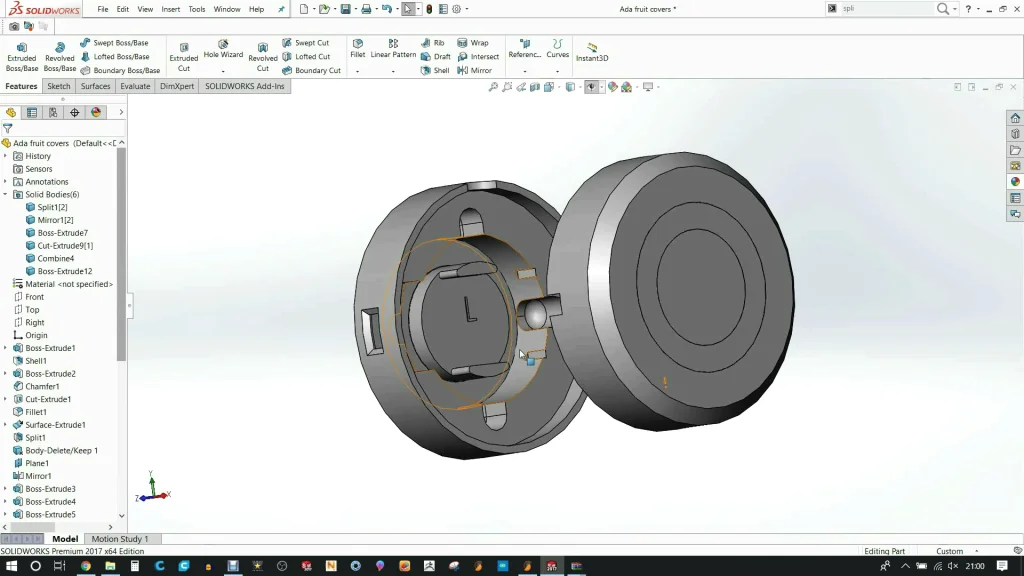Viewport: 1024px width, 576px height.
Task: Toggle the Hide/Show Items view button
Action: tap(591, 87)
